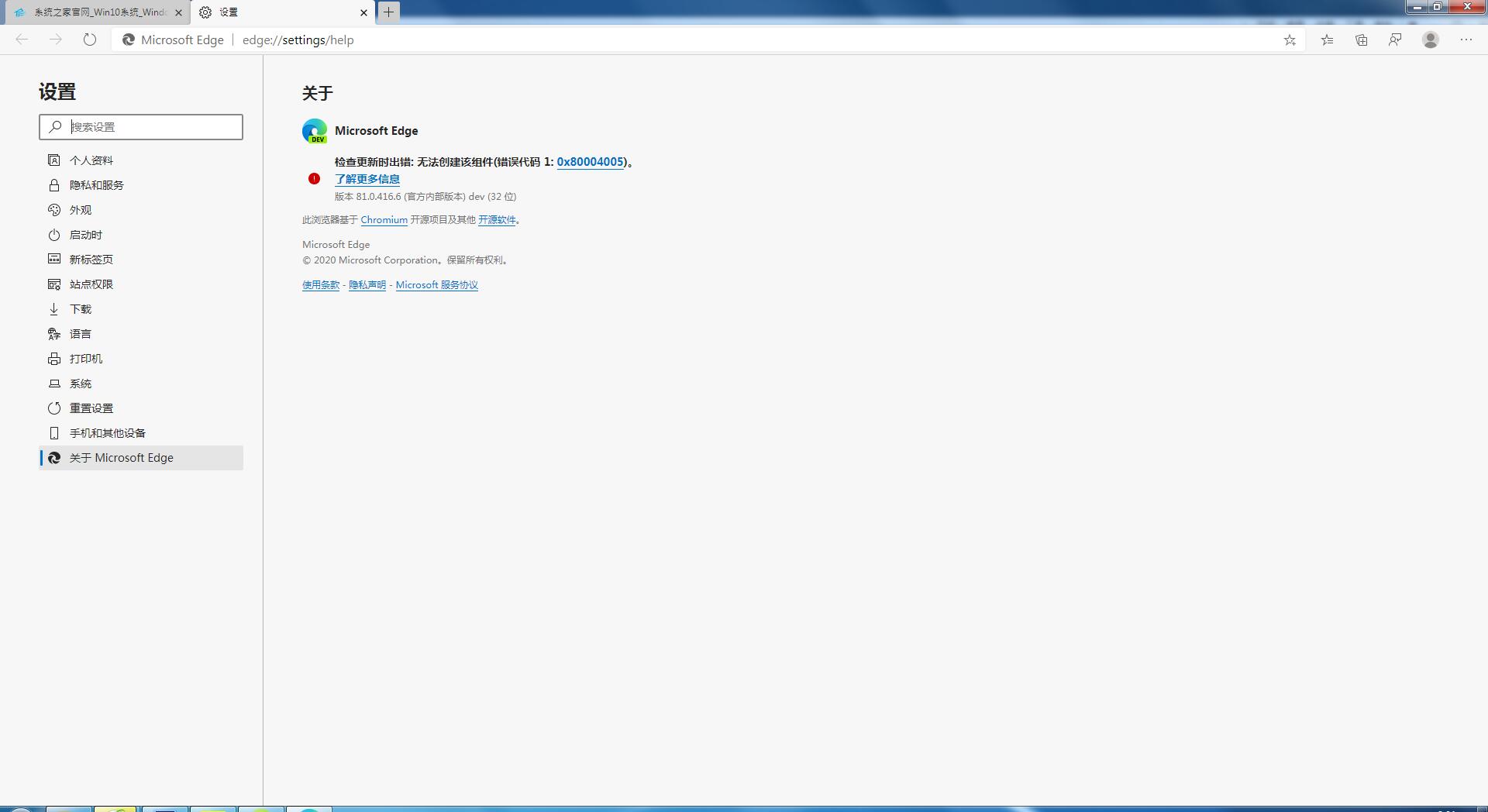Send feedback using the feedback icon
Viewport: 1488px width, 812px height.
click(x=1395, y=40)
